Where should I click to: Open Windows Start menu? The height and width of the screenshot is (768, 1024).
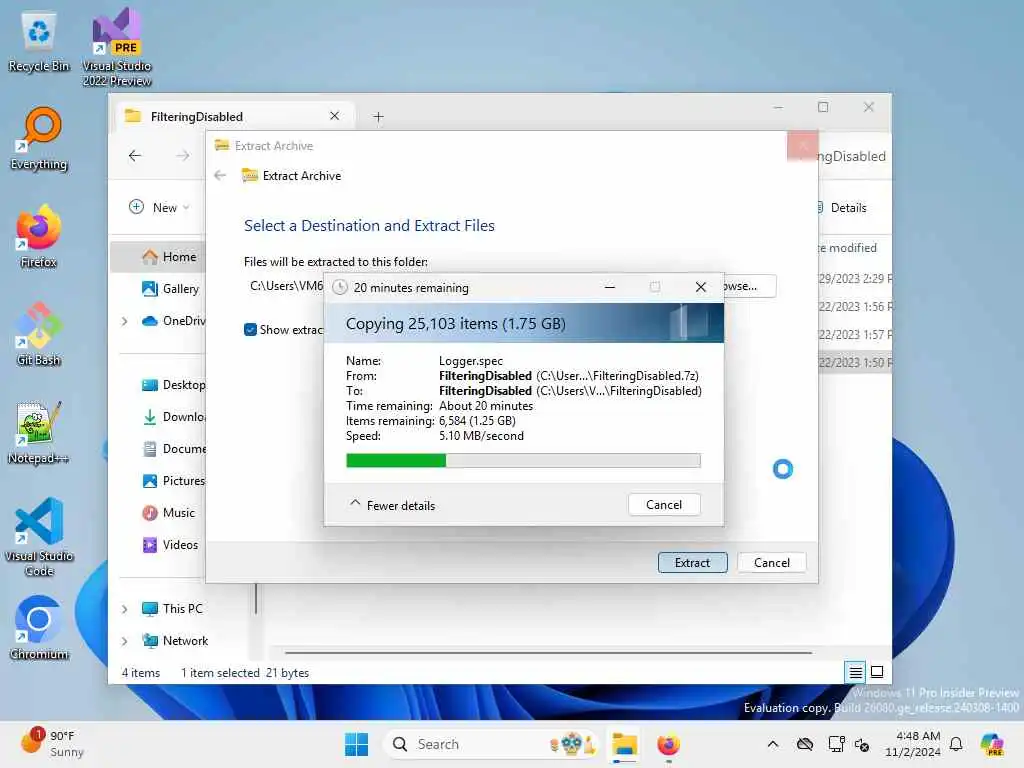pyautogui.click(x=357, y=744)
